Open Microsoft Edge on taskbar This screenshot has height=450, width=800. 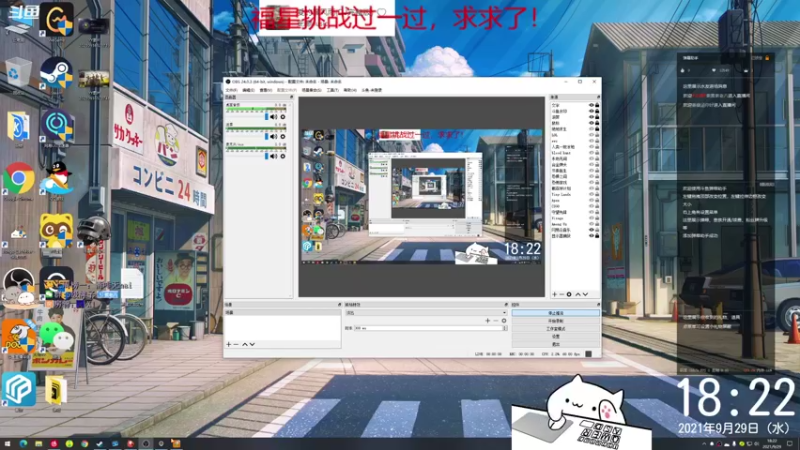(x=23, y=444)
